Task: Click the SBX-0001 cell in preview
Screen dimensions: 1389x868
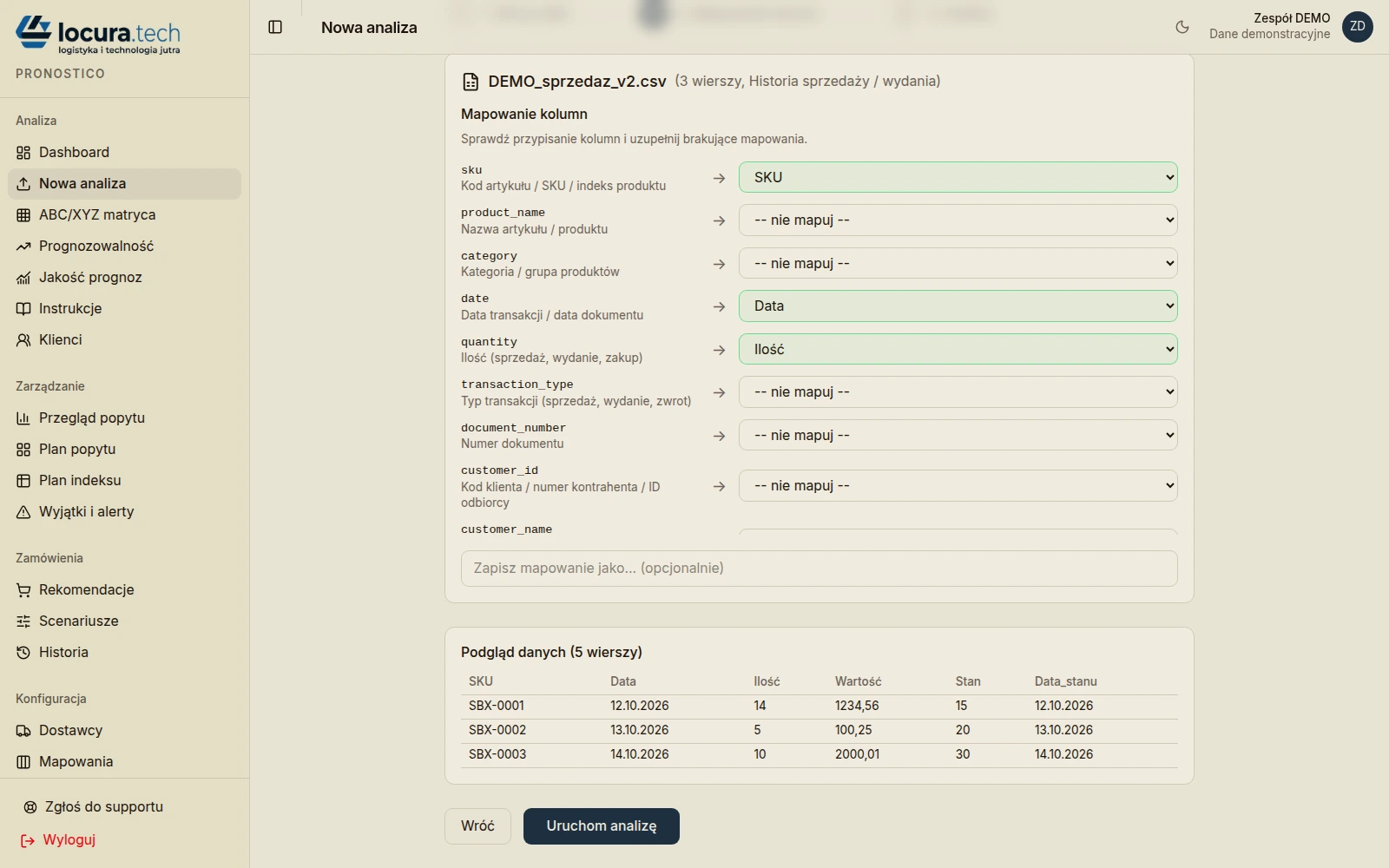Action: 497,706
